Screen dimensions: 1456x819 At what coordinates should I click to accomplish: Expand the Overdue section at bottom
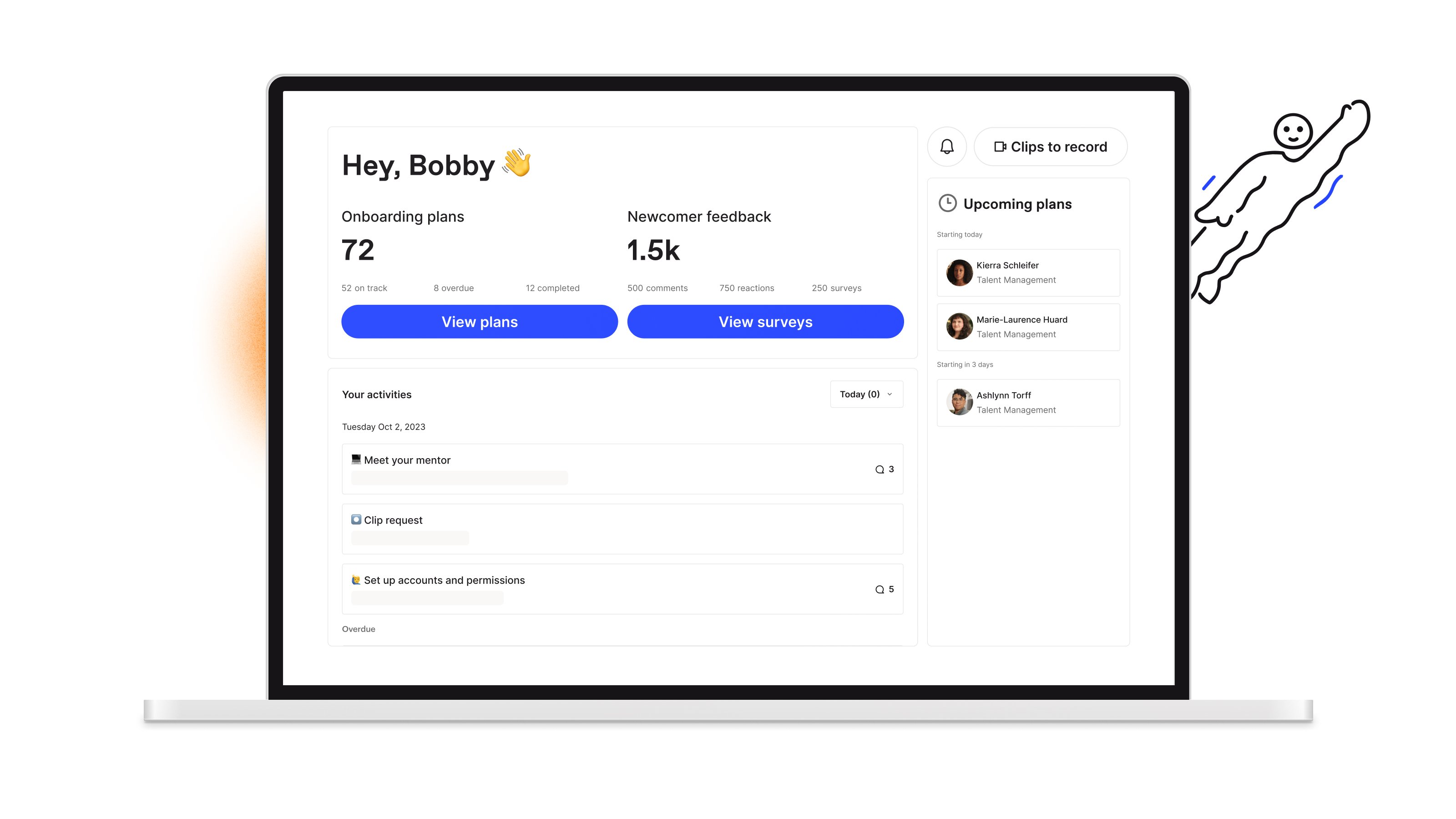point(359,628)
